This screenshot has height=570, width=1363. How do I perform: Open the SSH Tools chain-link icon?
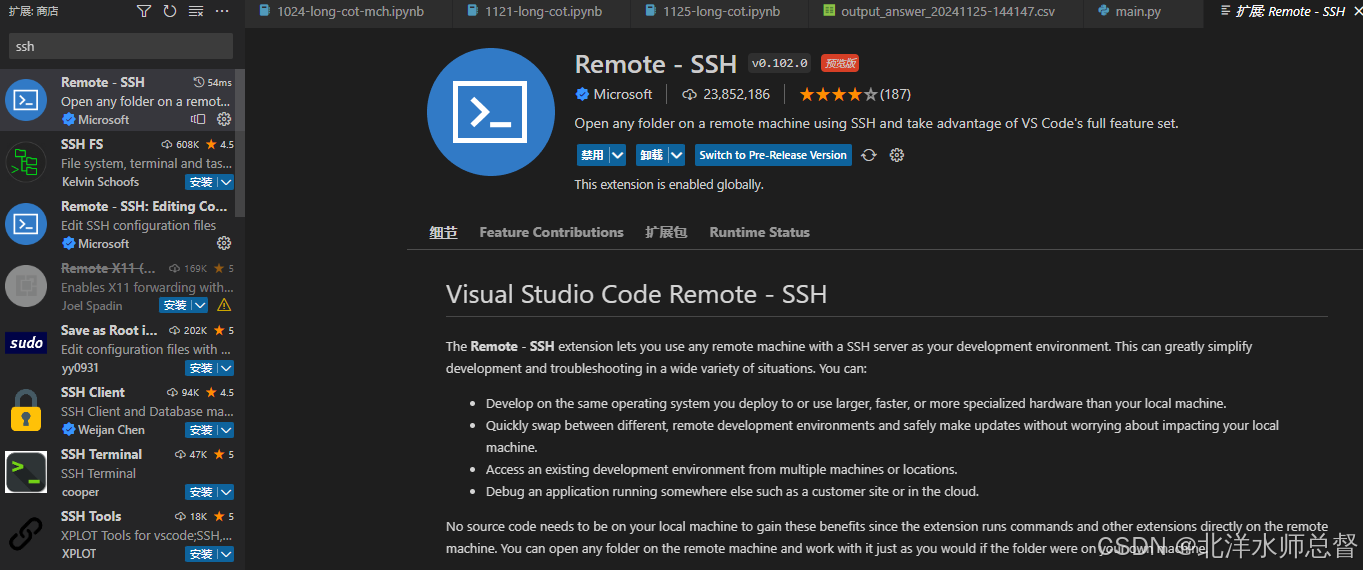(x=26, y=534)
